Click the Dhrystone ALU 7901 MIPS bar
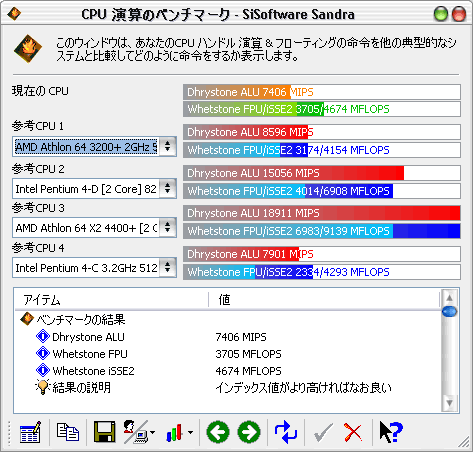 (x=322, y=254)
